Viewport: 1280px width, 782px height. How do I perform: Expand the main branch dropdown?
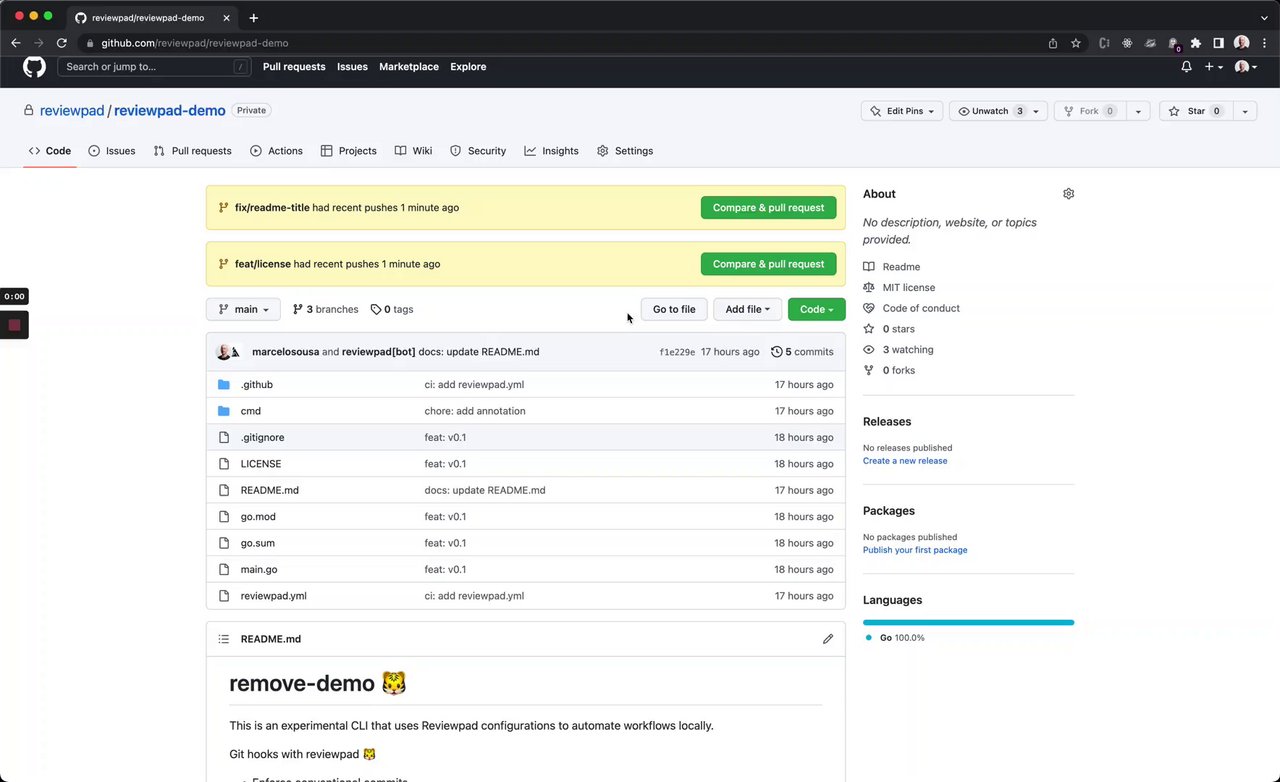tap(243, 310)
